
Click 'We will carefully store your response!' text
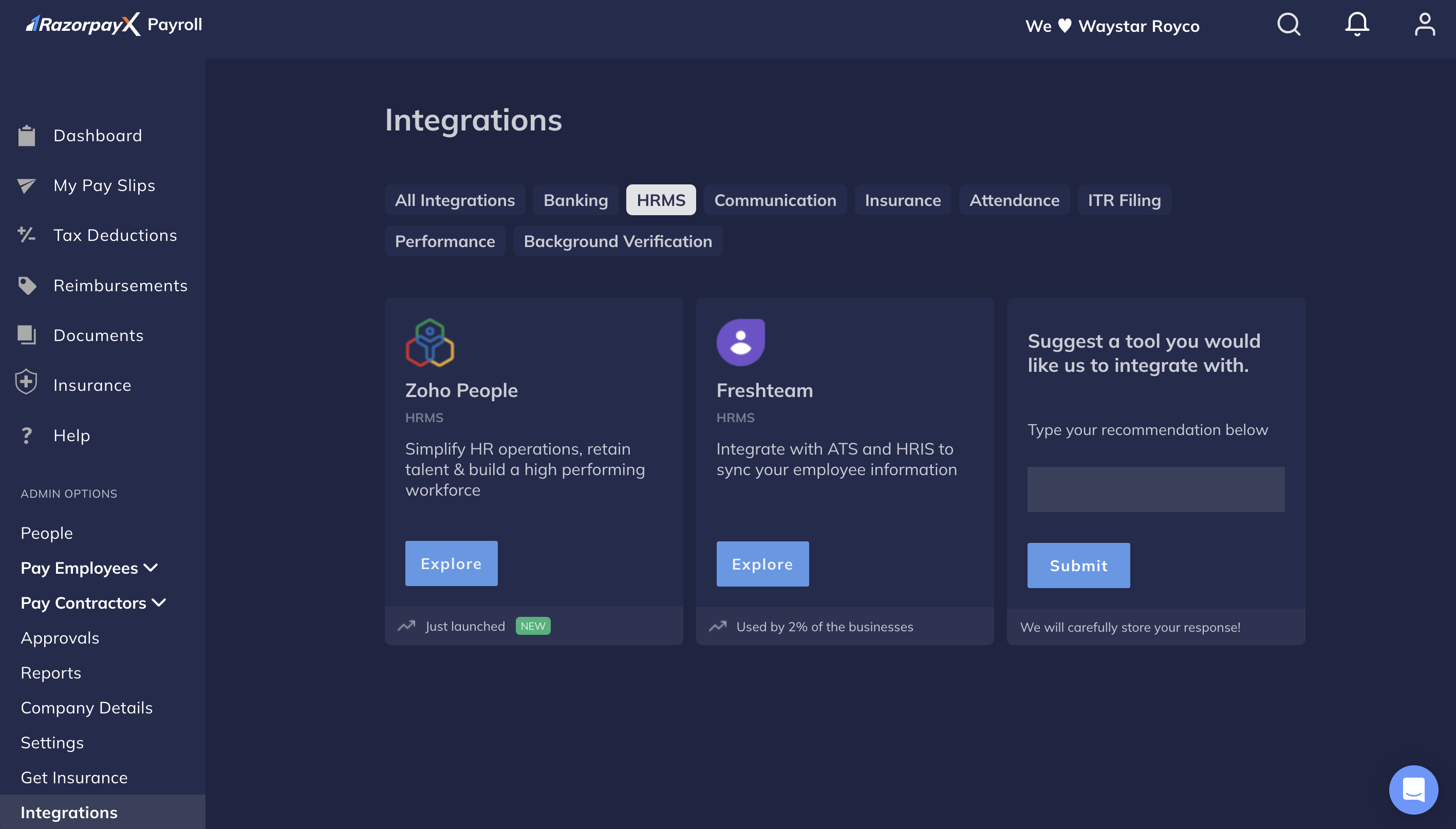point(1130,627)
